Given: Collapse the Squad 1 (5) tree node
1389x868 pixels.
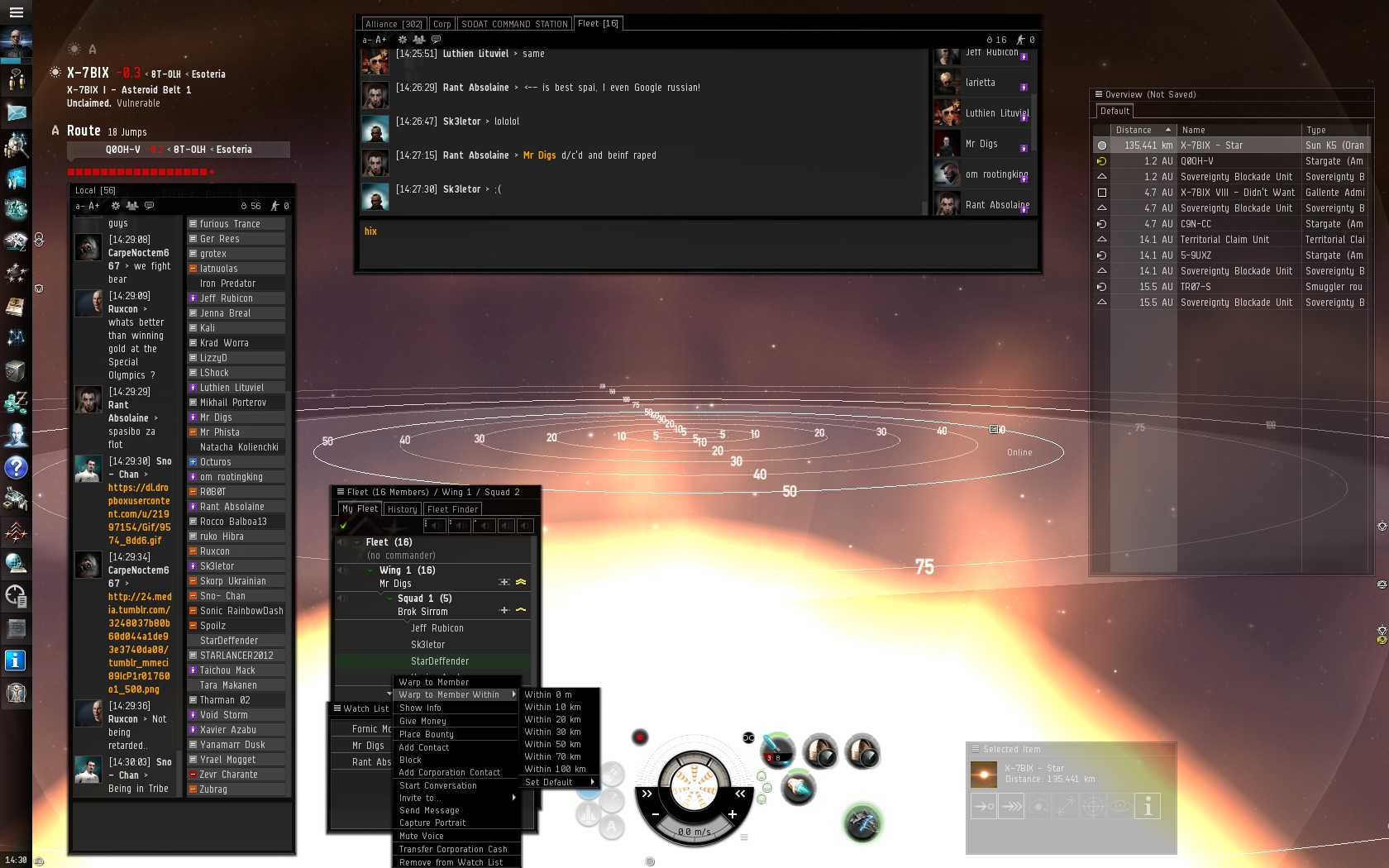Looking at the screenshot, I should pos(389,599).
